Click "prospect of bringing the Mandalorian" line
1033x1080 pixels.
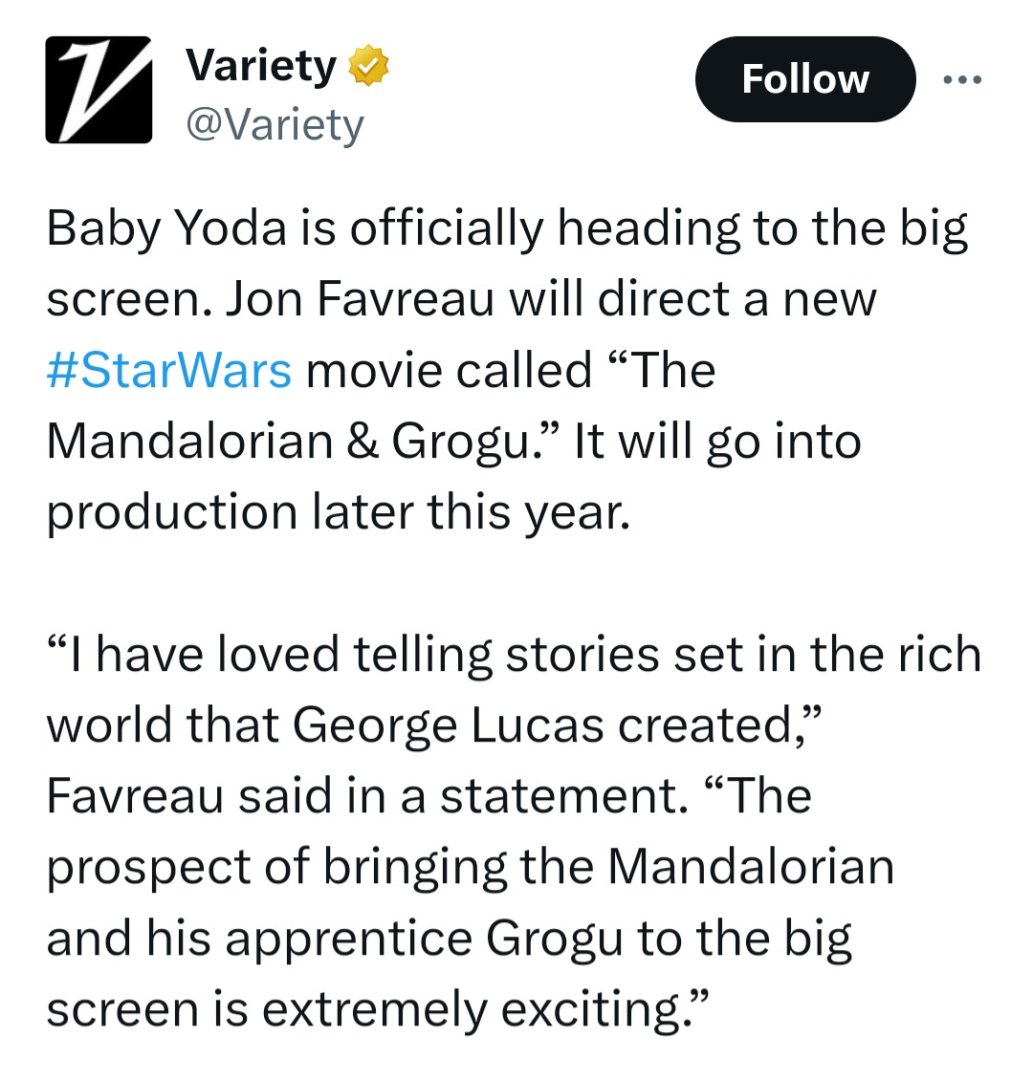(469, 867)
